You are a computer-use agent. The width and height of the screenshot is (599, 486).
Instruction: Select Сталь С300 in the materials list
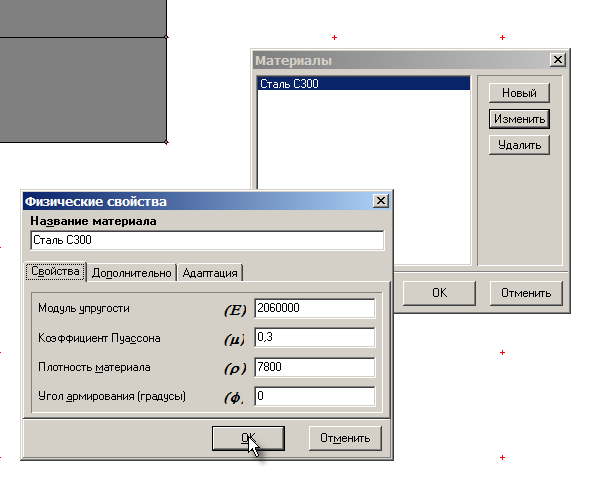click(364, 84)
